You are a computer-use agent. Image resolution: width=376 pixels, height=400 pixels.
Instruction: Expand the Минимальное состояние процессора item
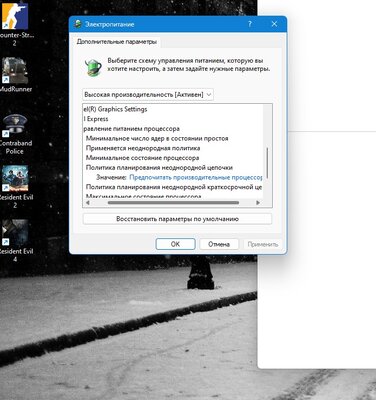[x=142, y=158]
